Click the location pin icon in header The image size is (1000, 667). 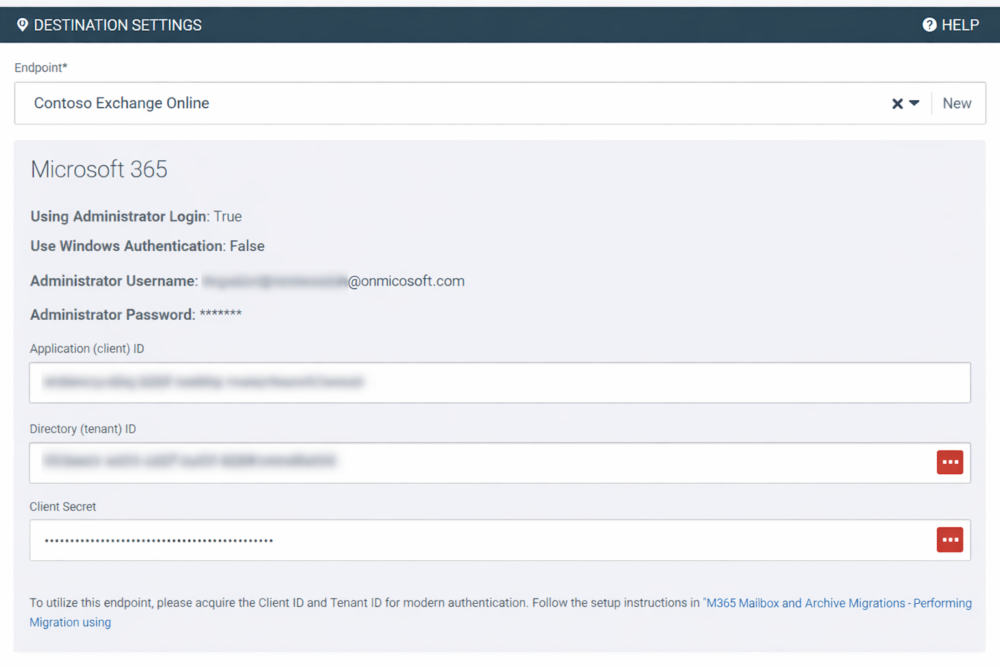[x=22, y=25]
